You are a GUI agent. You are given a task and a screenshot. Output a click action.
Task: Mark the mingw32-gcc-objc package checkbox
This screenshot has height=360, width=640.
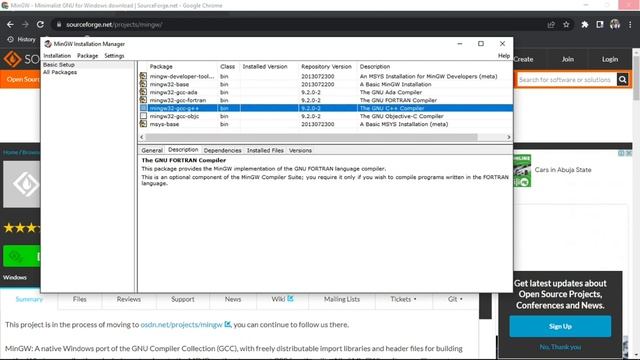click(143, 116)
